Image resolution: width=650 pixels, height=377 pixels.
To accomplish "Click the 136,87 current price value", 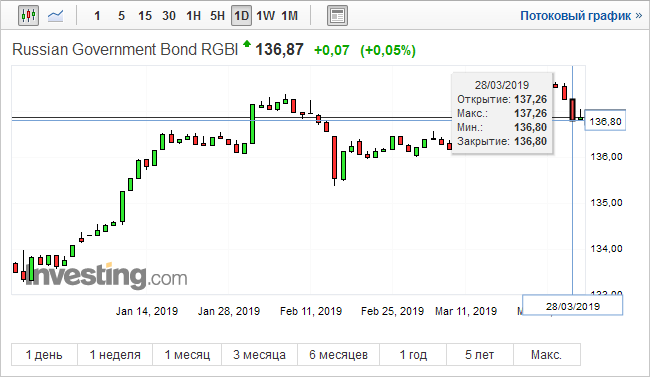I will [279, 49].
